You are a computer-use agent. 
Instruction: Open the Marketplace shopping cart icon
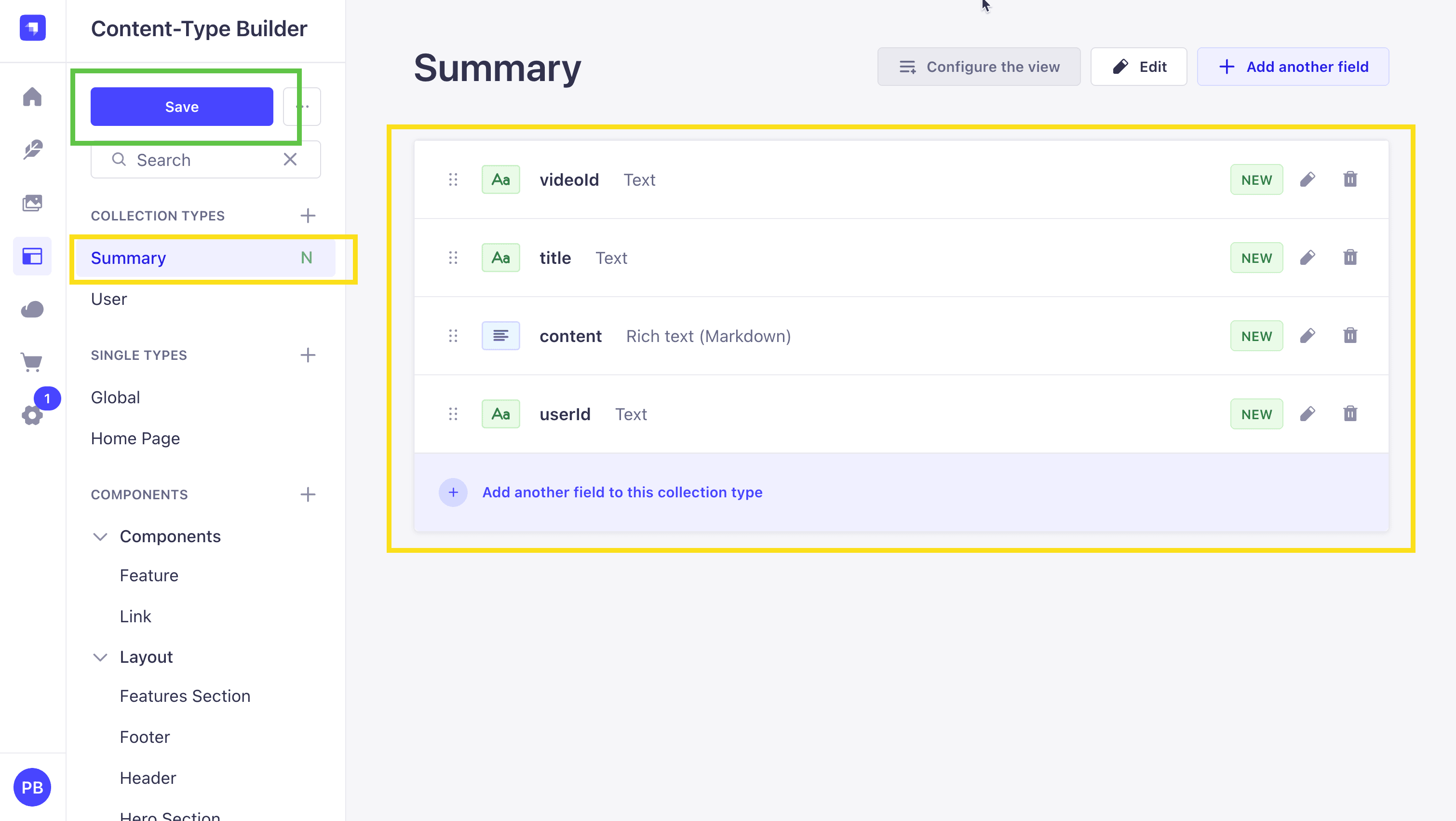[32, 362]
